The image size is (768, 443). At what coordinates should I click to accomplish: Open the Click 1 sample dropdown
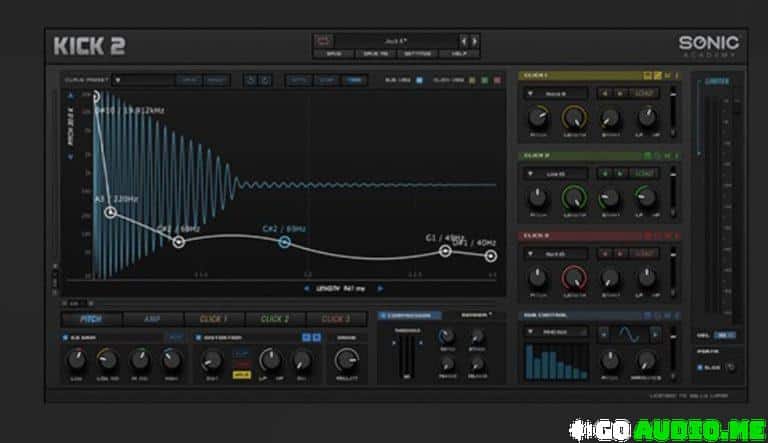[x=556, y=93]
